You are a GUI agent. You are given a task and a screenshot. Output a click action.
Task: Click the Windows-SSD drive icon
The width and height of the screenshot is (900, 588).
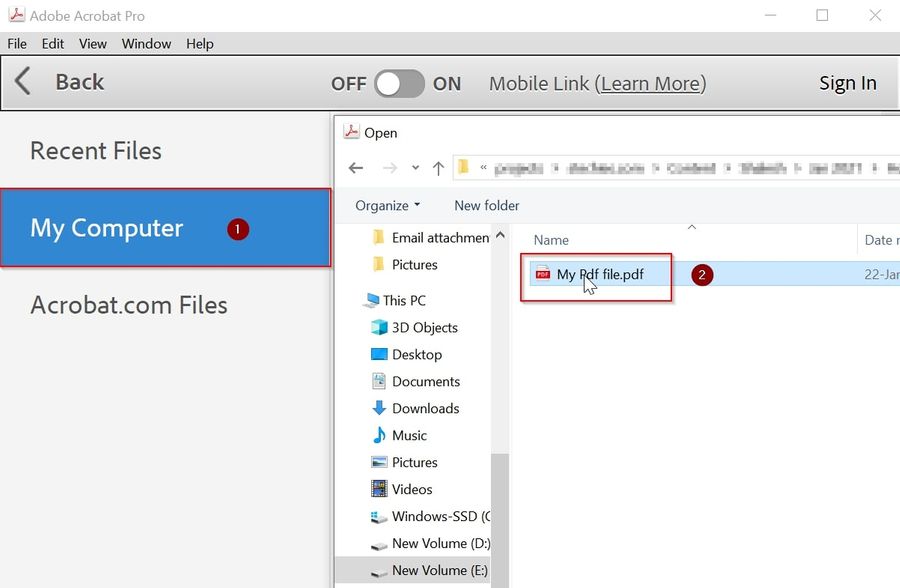tap(379, 517)
